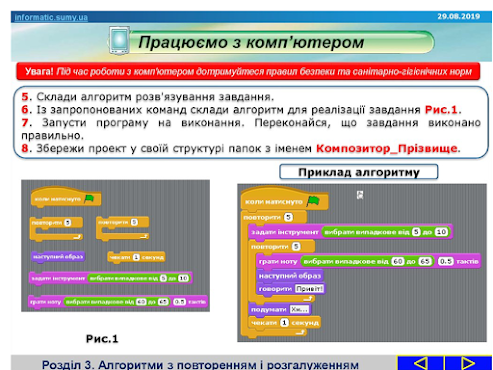
Task: Click the footer 'Розділ 3. Алгоритми з повторенням і розгалуженням'
Action: click(200, 364)
